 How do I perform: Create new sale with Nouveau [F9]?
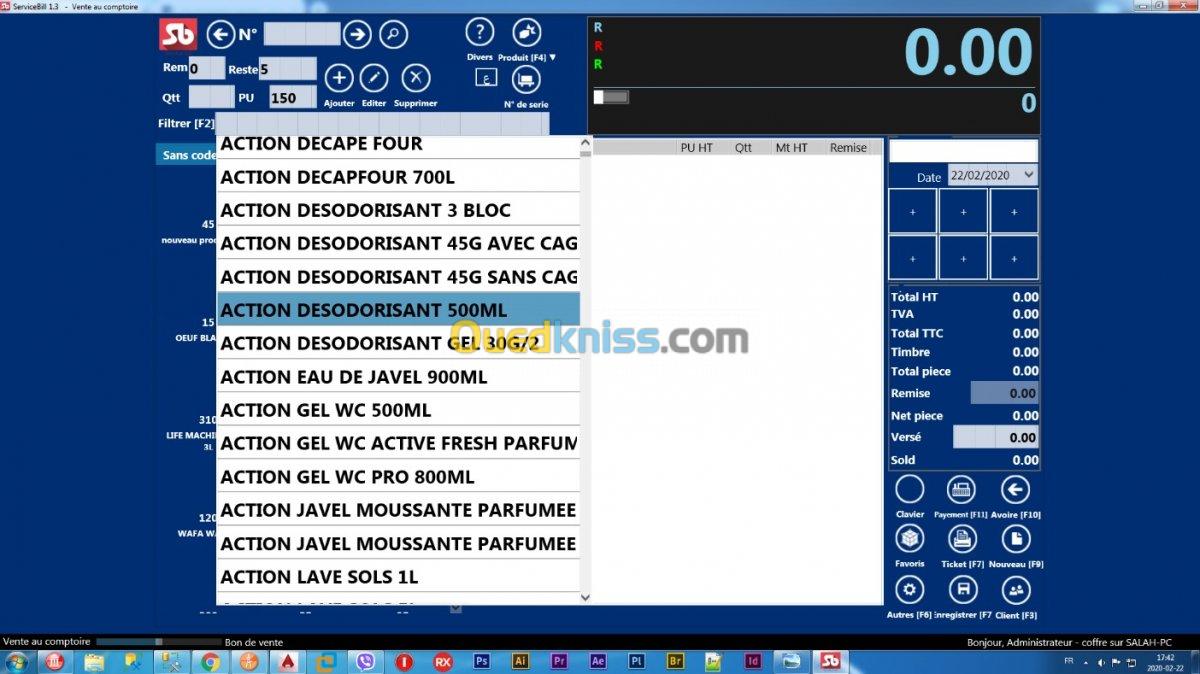tap(1016, 539)
